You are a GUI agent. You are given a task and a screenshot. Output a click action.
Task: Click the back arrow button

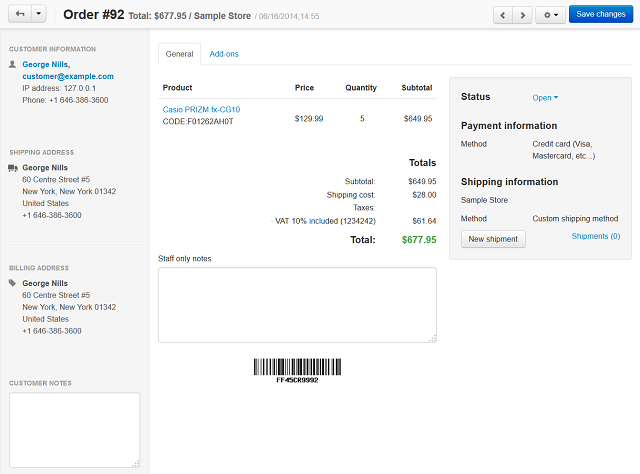point(20,14)
